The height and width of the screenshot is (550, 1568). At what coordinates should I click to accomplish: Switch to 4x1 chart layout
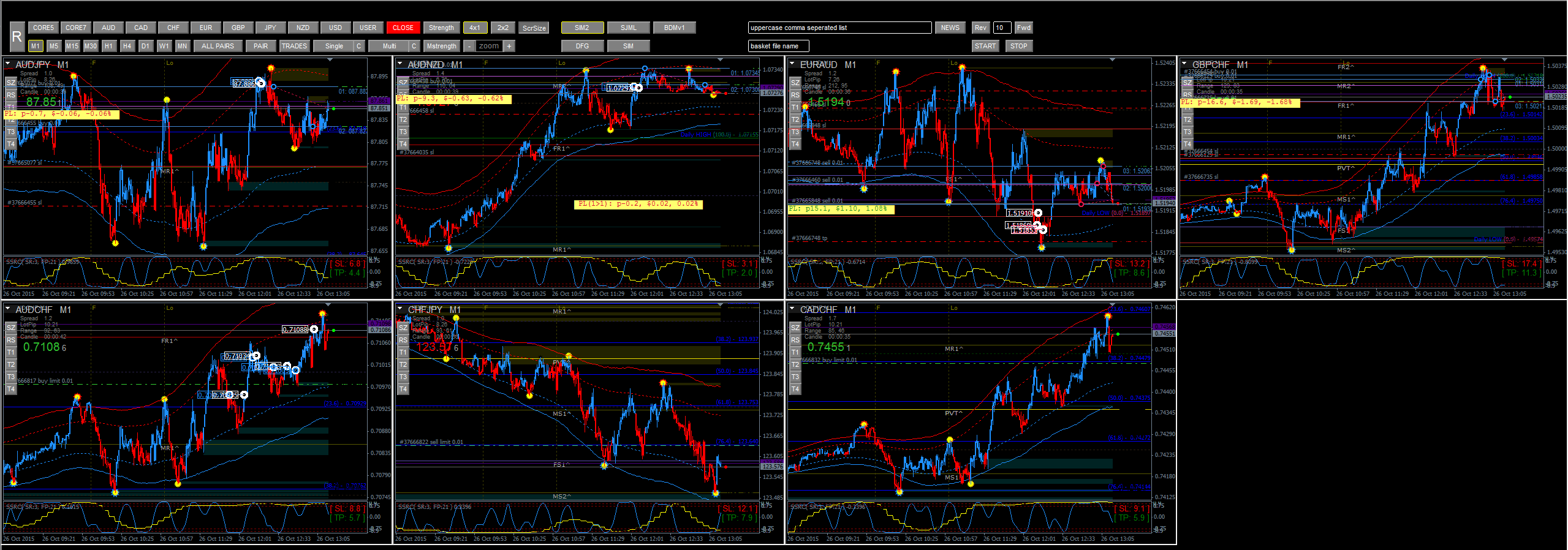[x=475, y=28]
